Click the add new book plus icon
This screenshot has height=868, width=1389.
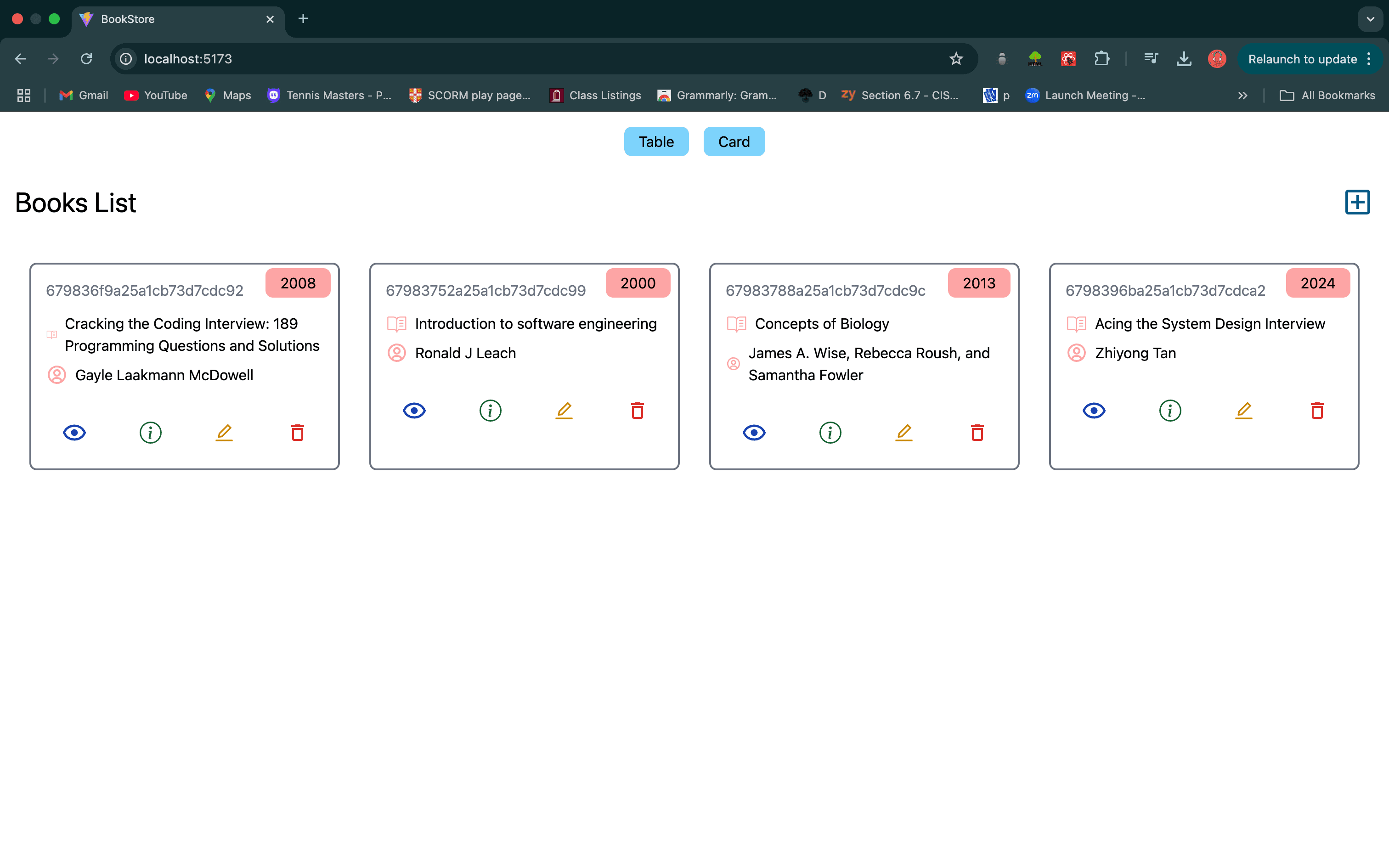click(x=1357, y=202)
